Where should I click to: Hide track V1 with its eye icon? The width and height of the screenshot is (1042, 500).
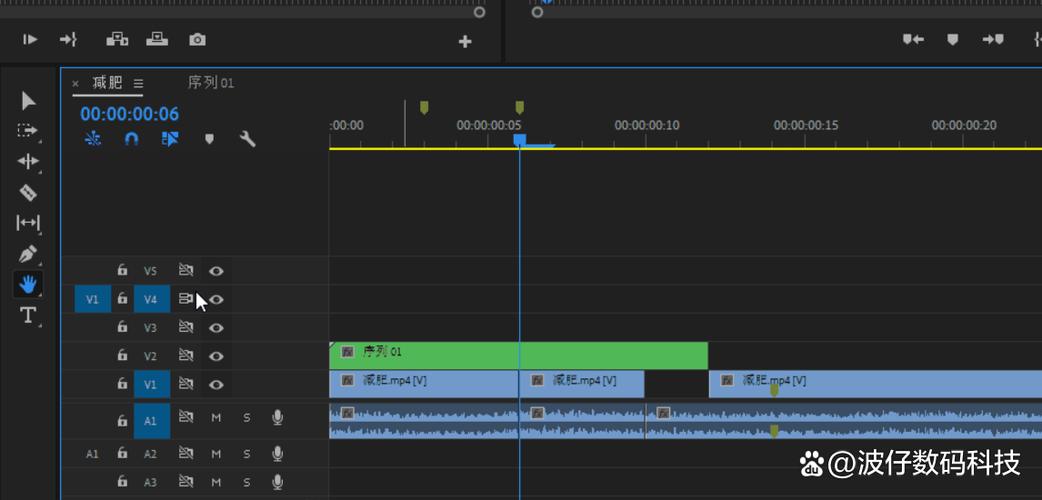216,384
